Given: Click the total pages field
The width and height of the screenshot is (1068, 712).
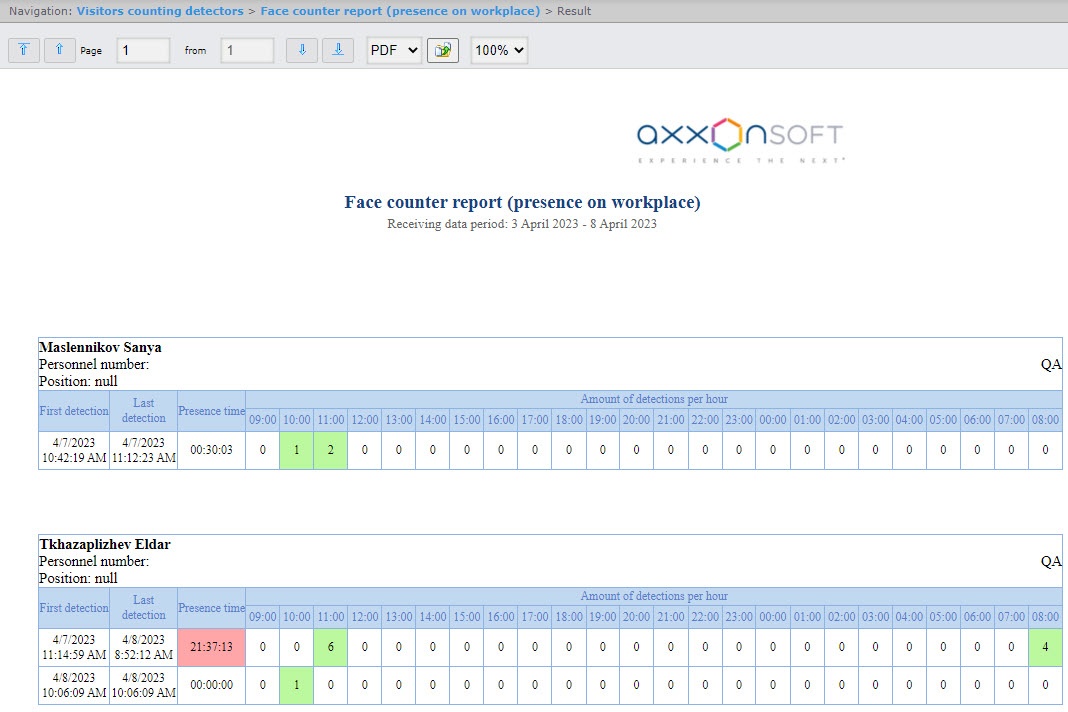Looking at the screenshot, I should click(x=247, y=50).
